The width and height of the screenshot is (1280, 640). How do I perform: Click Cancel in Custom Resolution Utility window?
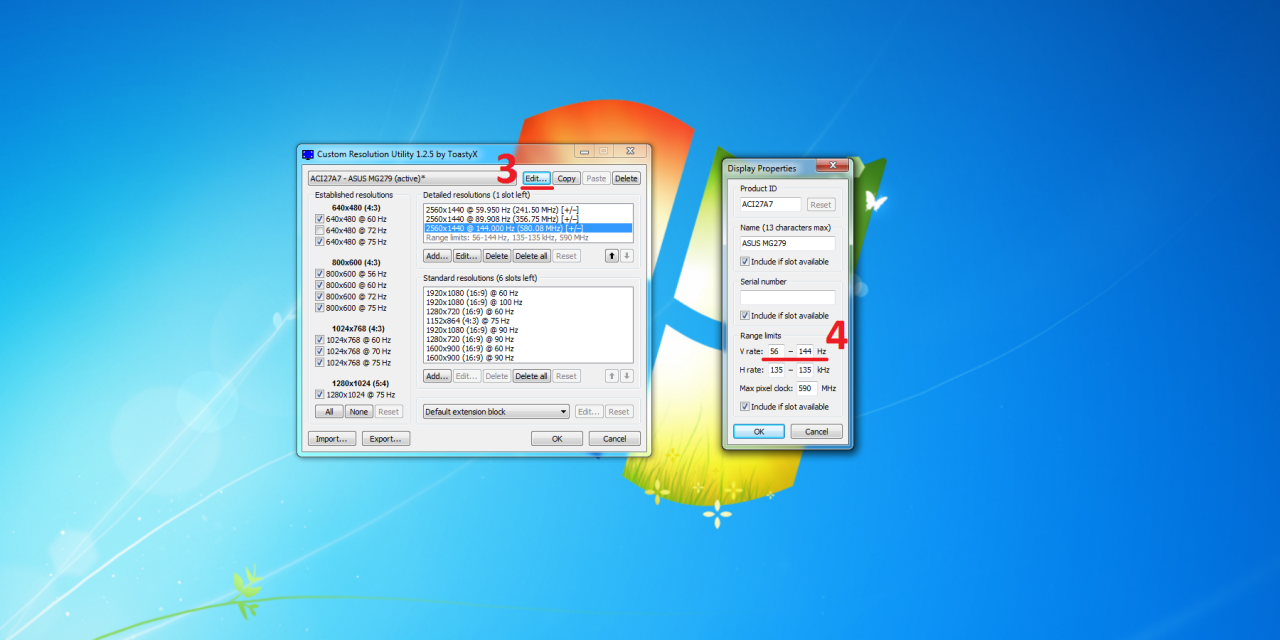[x=615, y=439]
